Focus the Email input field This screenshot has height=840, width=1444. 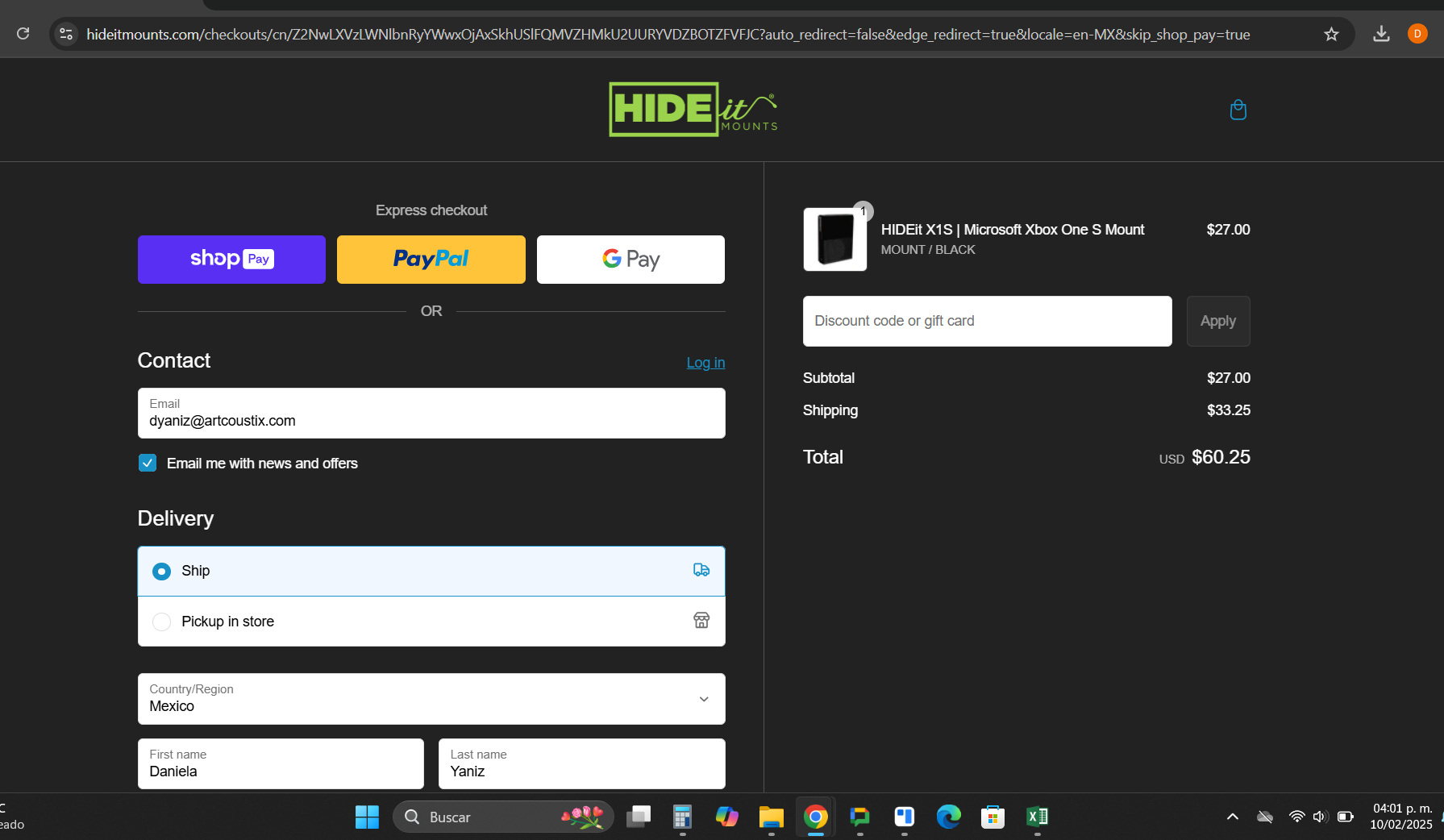431,414
